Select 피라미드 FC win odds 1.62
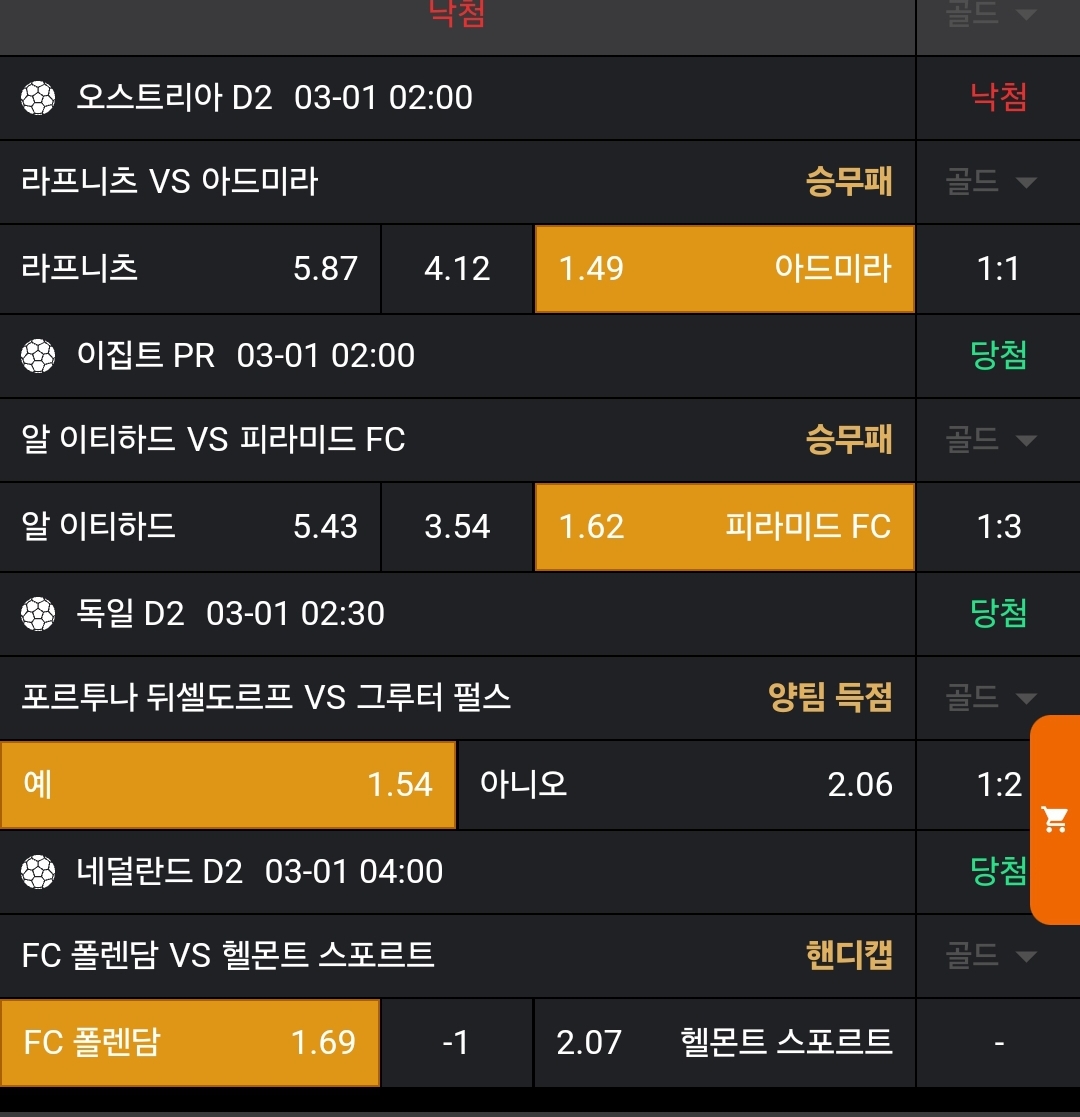 pos(724,527)
